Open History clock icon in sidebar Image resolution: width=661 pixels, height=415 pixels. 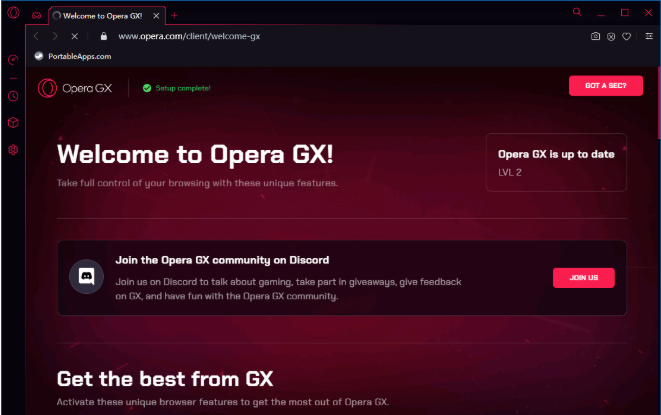tap(13, 96)
